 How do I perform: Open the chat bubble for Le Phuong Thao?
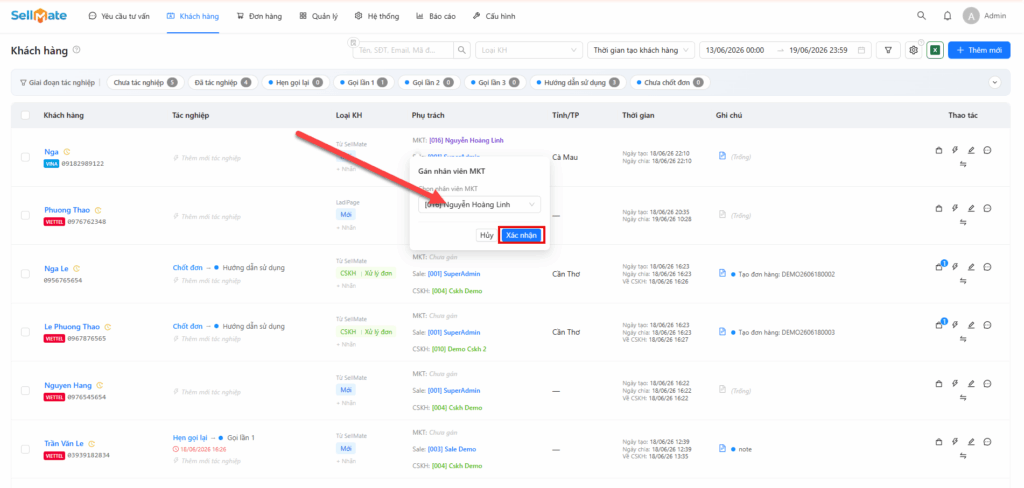[x=987, y=325]
